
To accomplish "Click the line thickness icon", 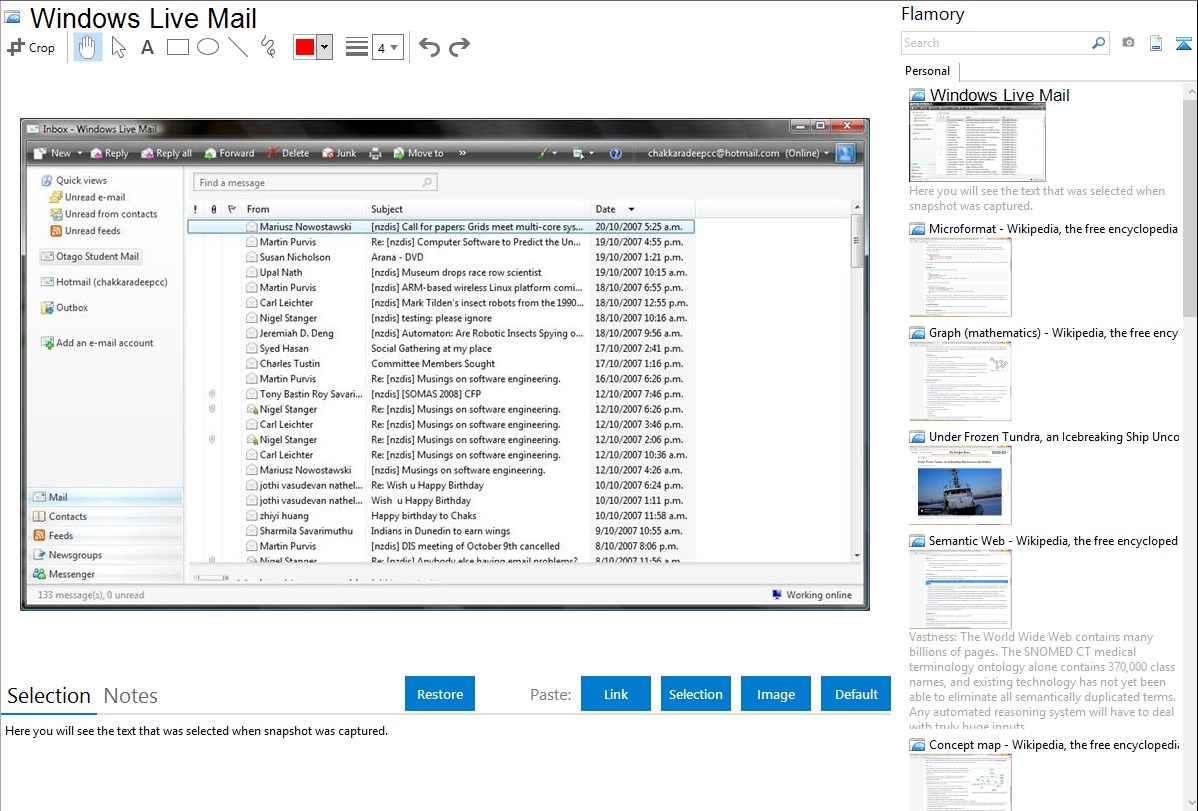I will point(356,47).
